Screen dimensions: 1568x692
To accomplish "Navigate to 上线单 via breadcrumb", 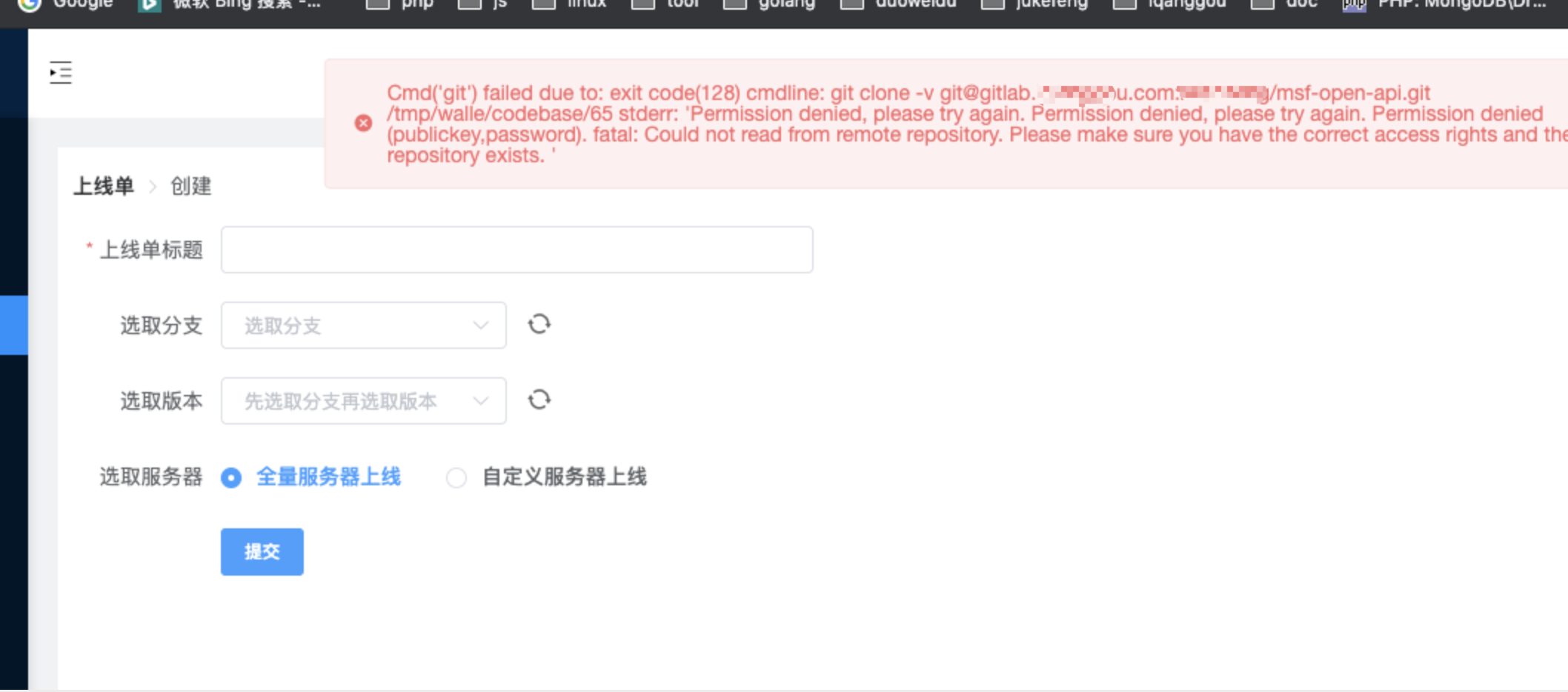I will click(x=104, y=186).
